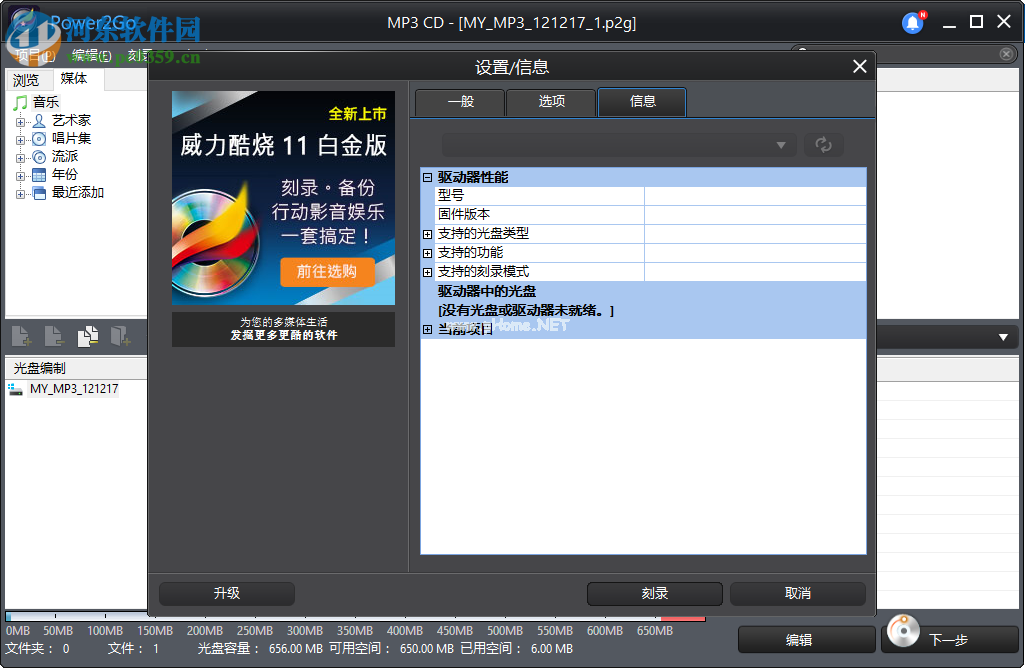Click the copy files icon
Screen dimensions: 1025x668
88,336
